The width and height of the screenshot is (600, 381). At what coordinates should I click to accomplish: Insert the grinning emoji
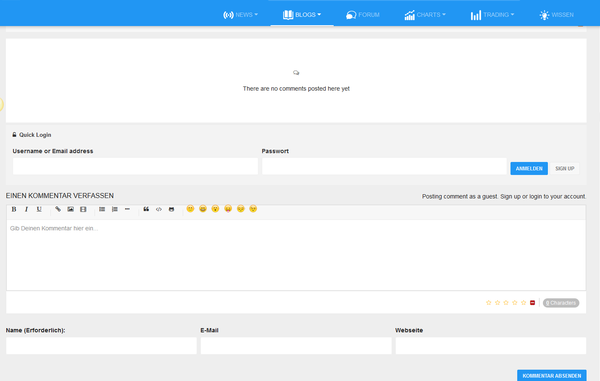[x=203, y=208]
